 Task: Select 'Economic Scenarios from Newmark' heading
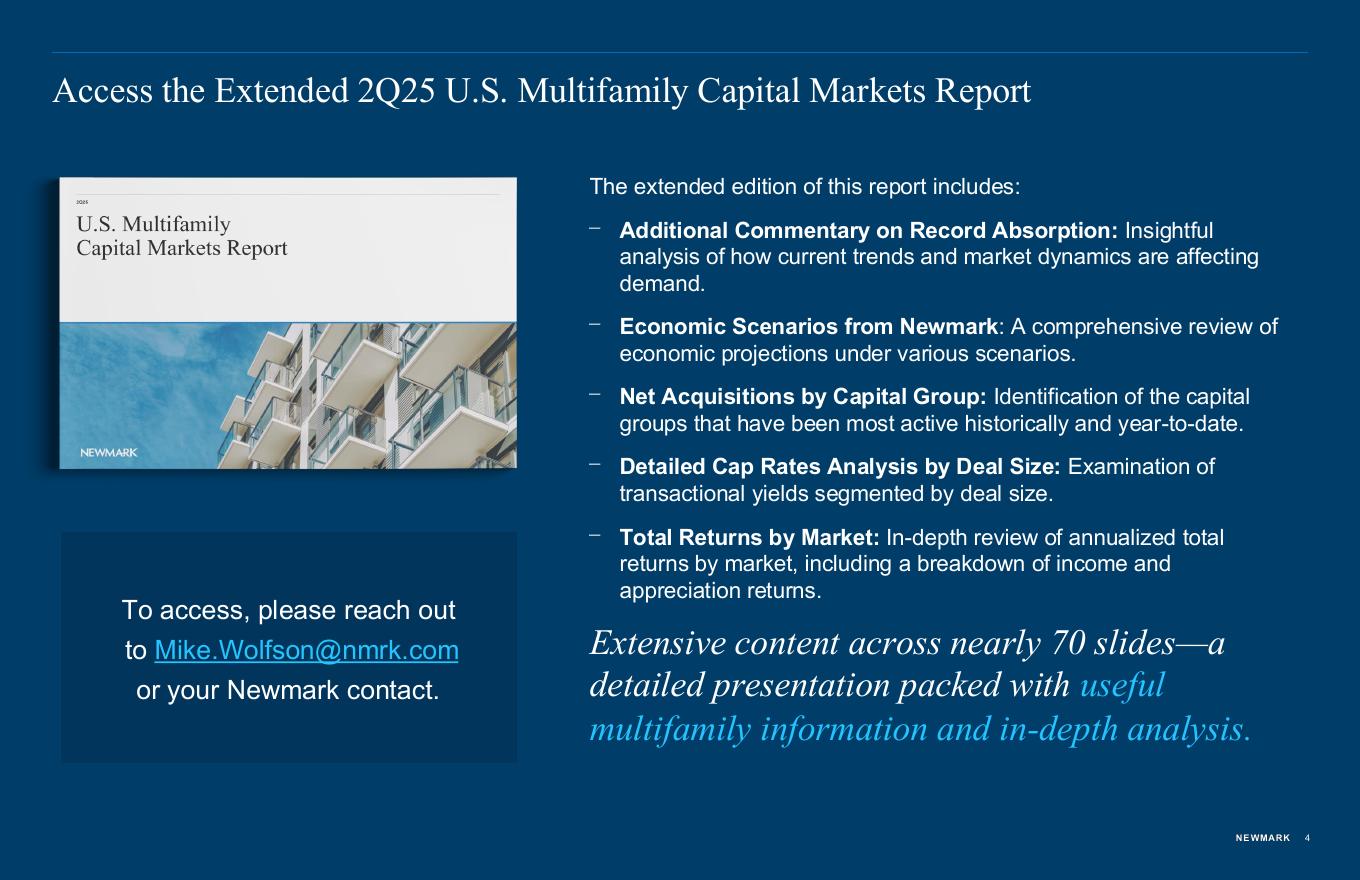809,327
